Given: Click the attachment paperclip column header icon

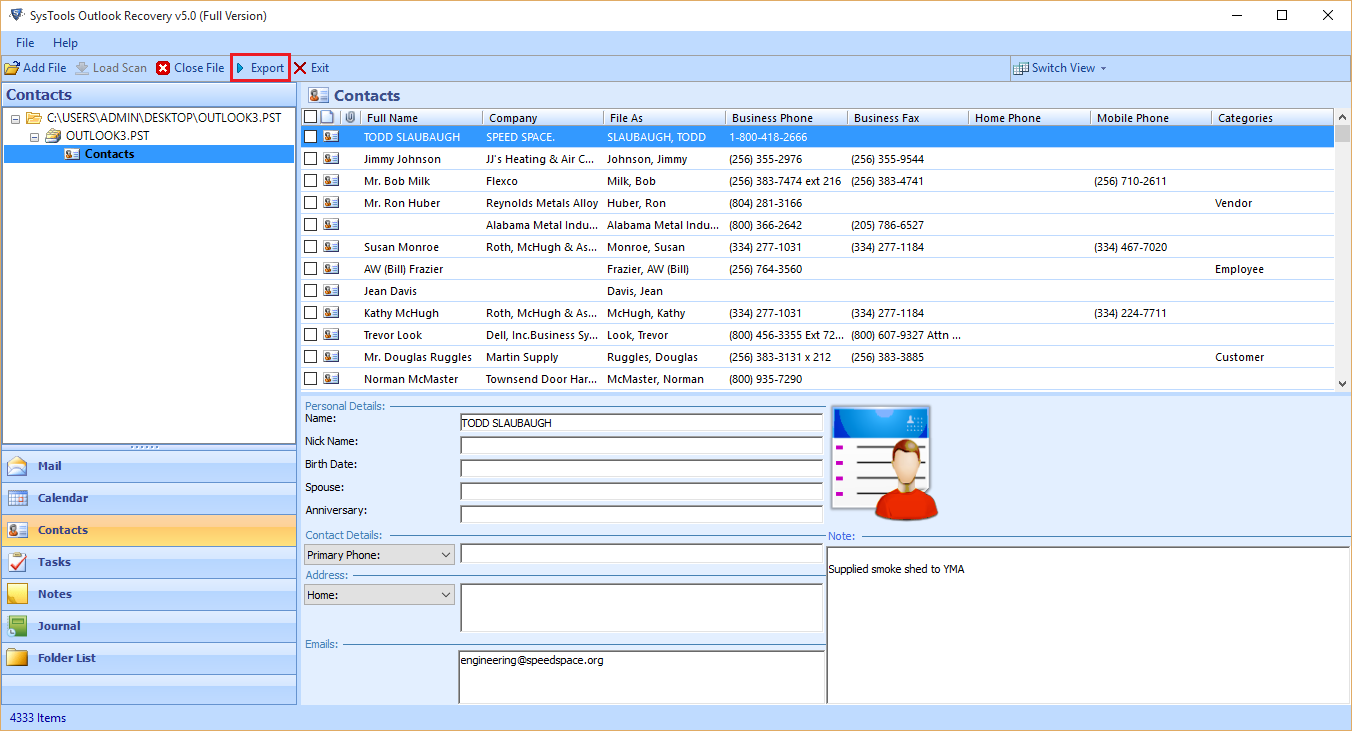Looking at the screenshot, I should point(350,117).
